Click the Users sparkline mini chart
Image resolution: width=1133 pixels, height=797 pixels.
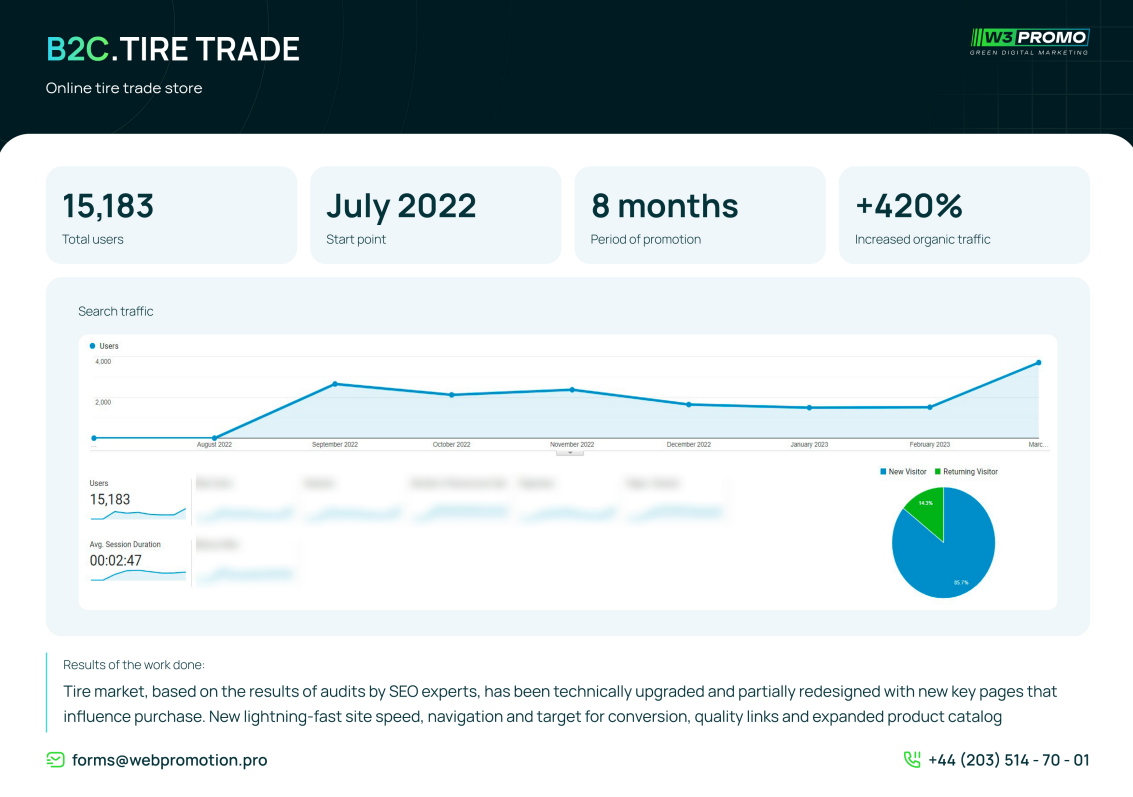point(138,514)
